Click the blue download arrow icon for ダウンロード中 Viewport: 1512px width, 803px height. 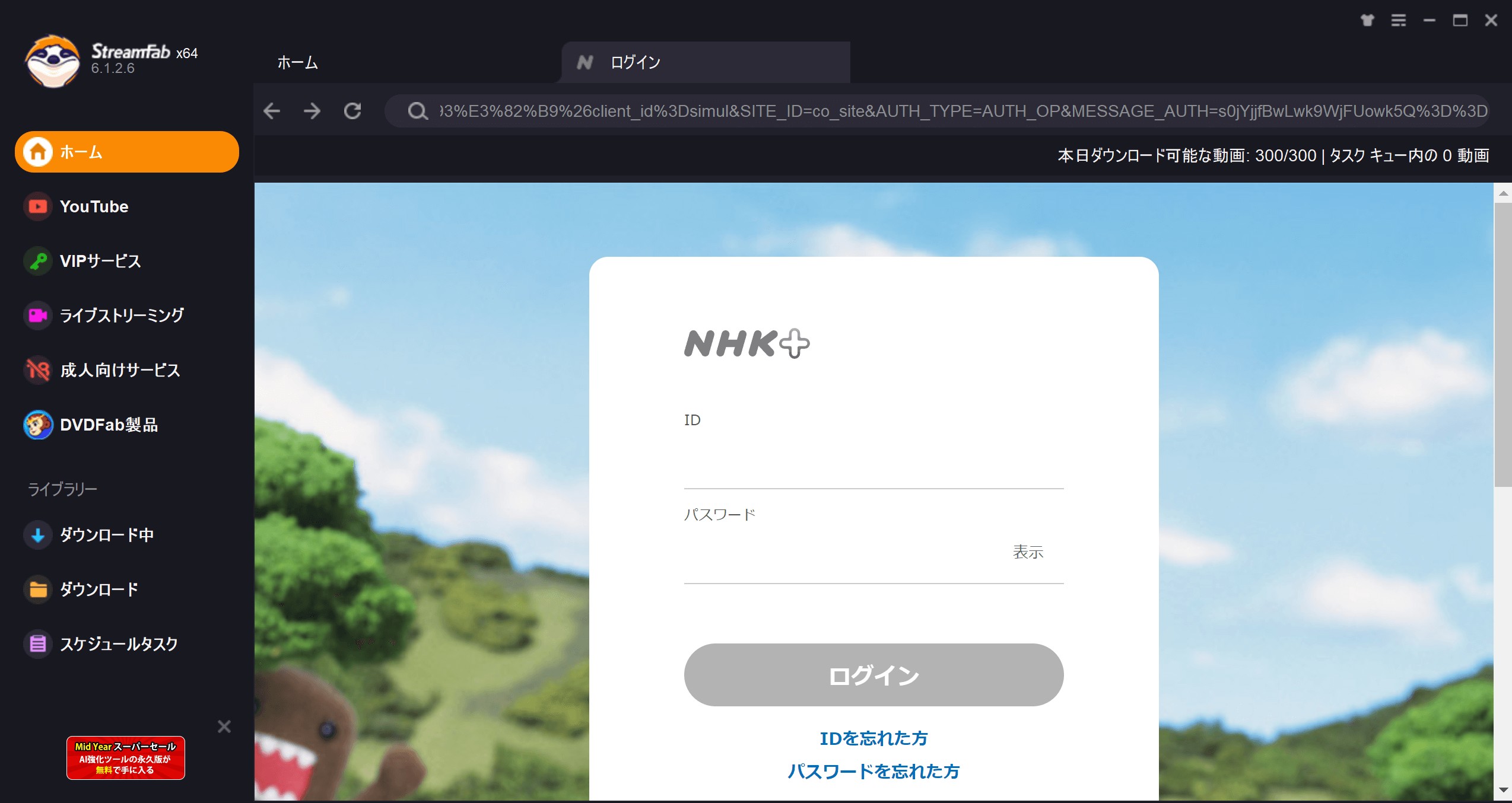click(38, 535)
